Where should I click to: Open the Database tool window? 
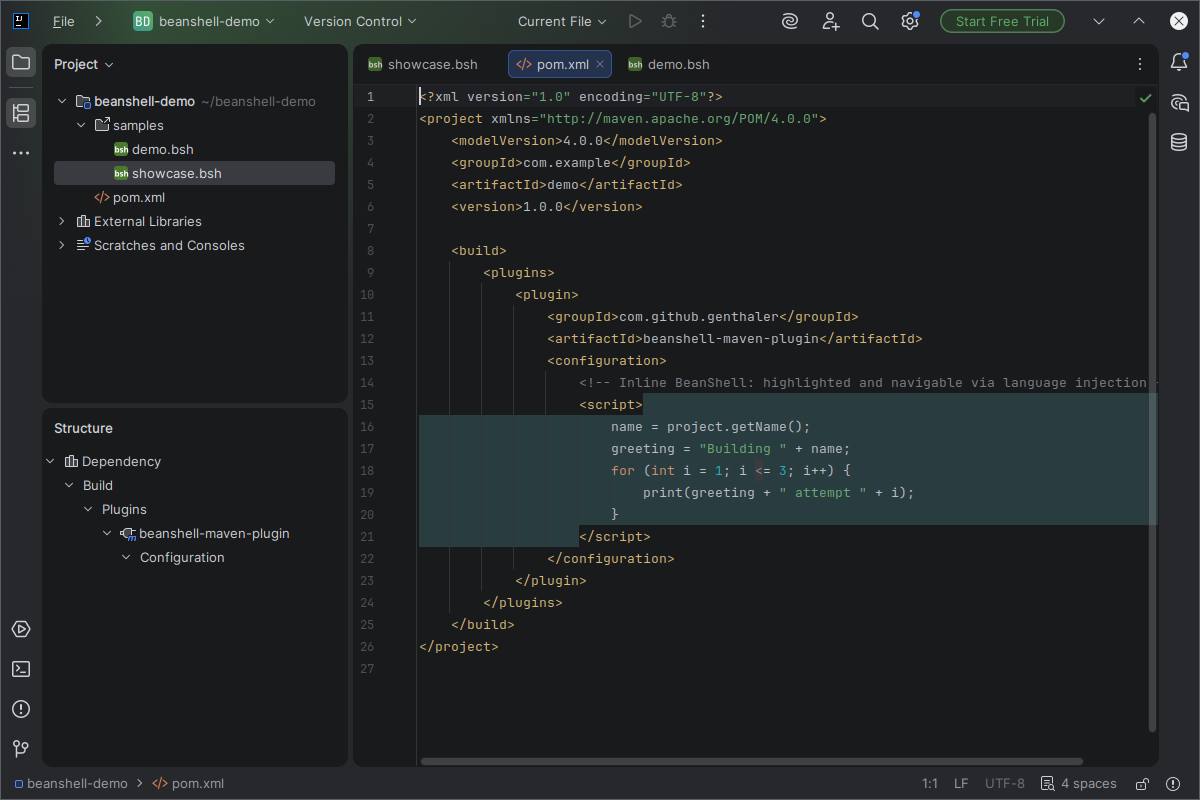(1179, 142)
